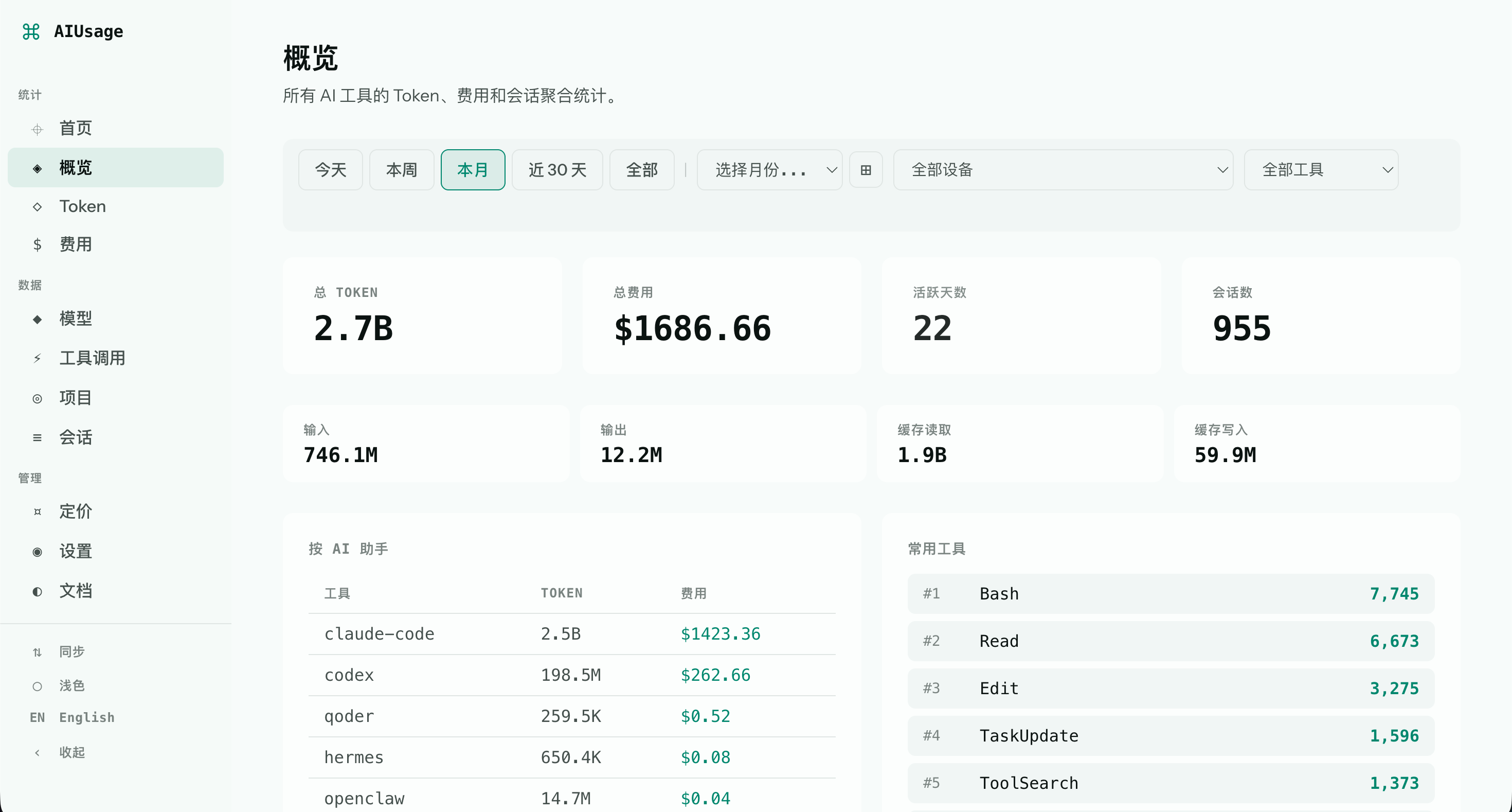The image size is (1512, 812).
Task: Click the 活跃天数 22 card
Action: pos(1021,316)
